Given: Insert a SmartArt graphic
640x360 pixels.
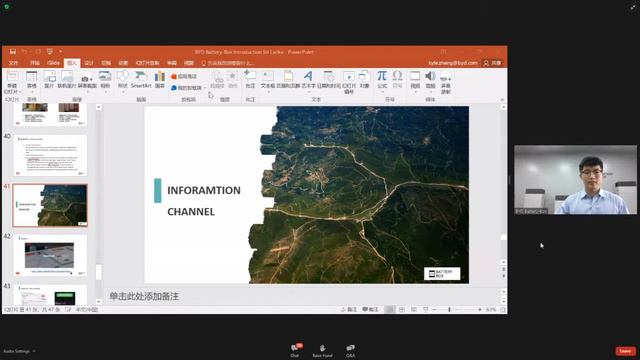Looking at the screenshot, I should point(141,80).
